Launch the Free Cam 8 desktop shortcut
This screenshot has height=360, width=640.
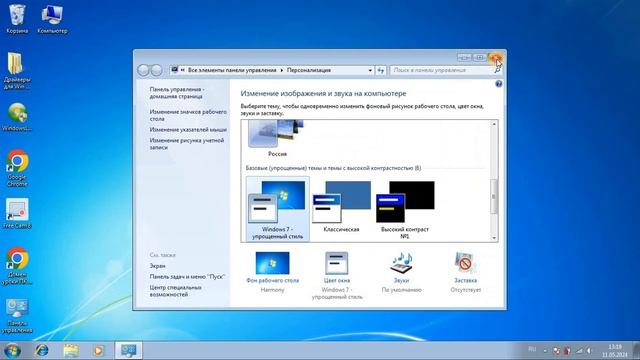coord(17,213)
